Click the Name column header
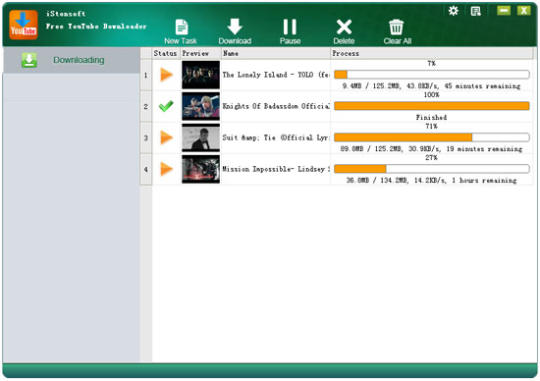Image resolution: width=540 pixels, height=381 pixels. [276, 53]
